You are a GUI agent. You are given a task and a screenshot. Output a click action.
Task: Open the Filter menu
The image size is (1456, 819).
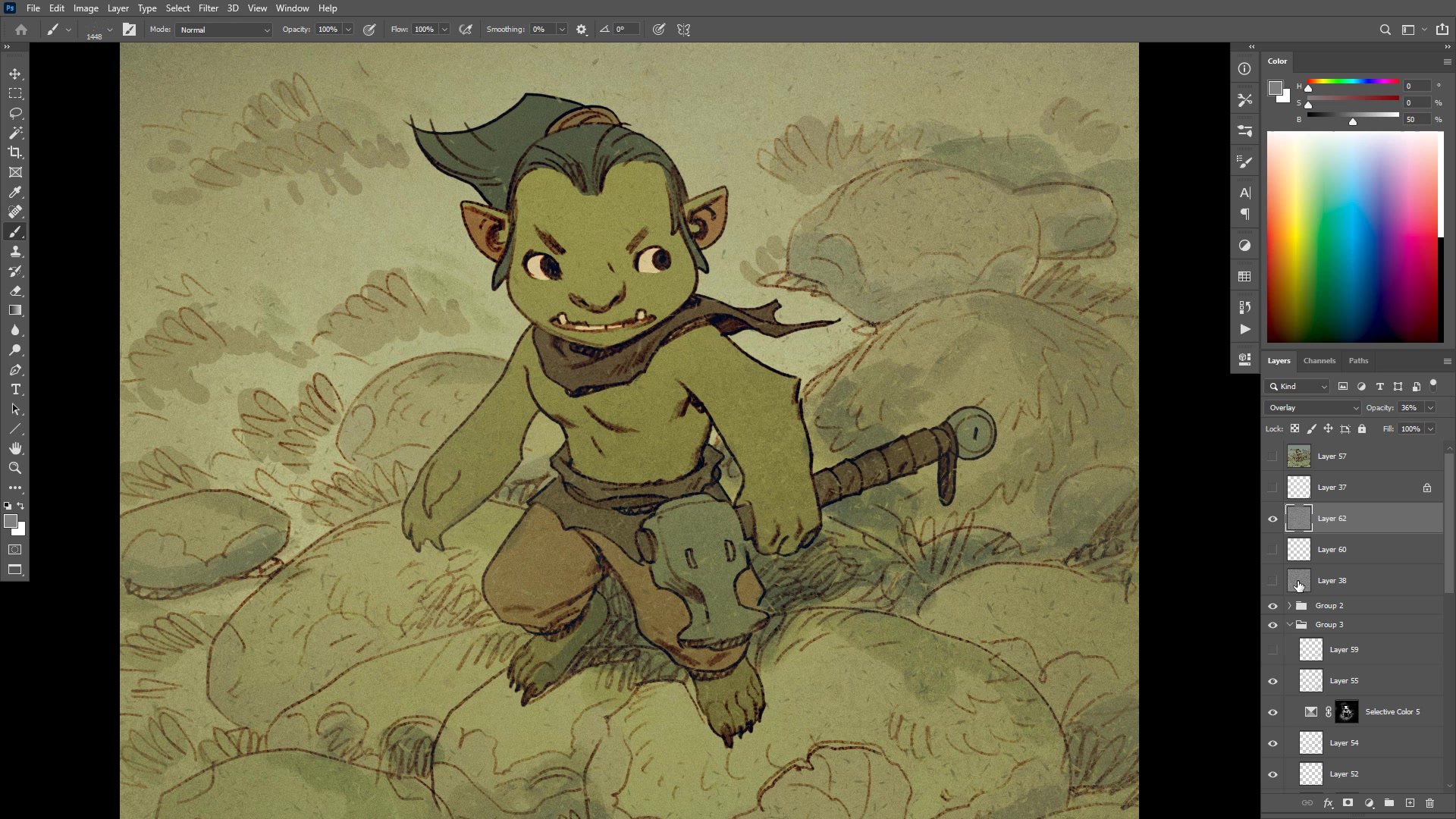tap(208, 8)
